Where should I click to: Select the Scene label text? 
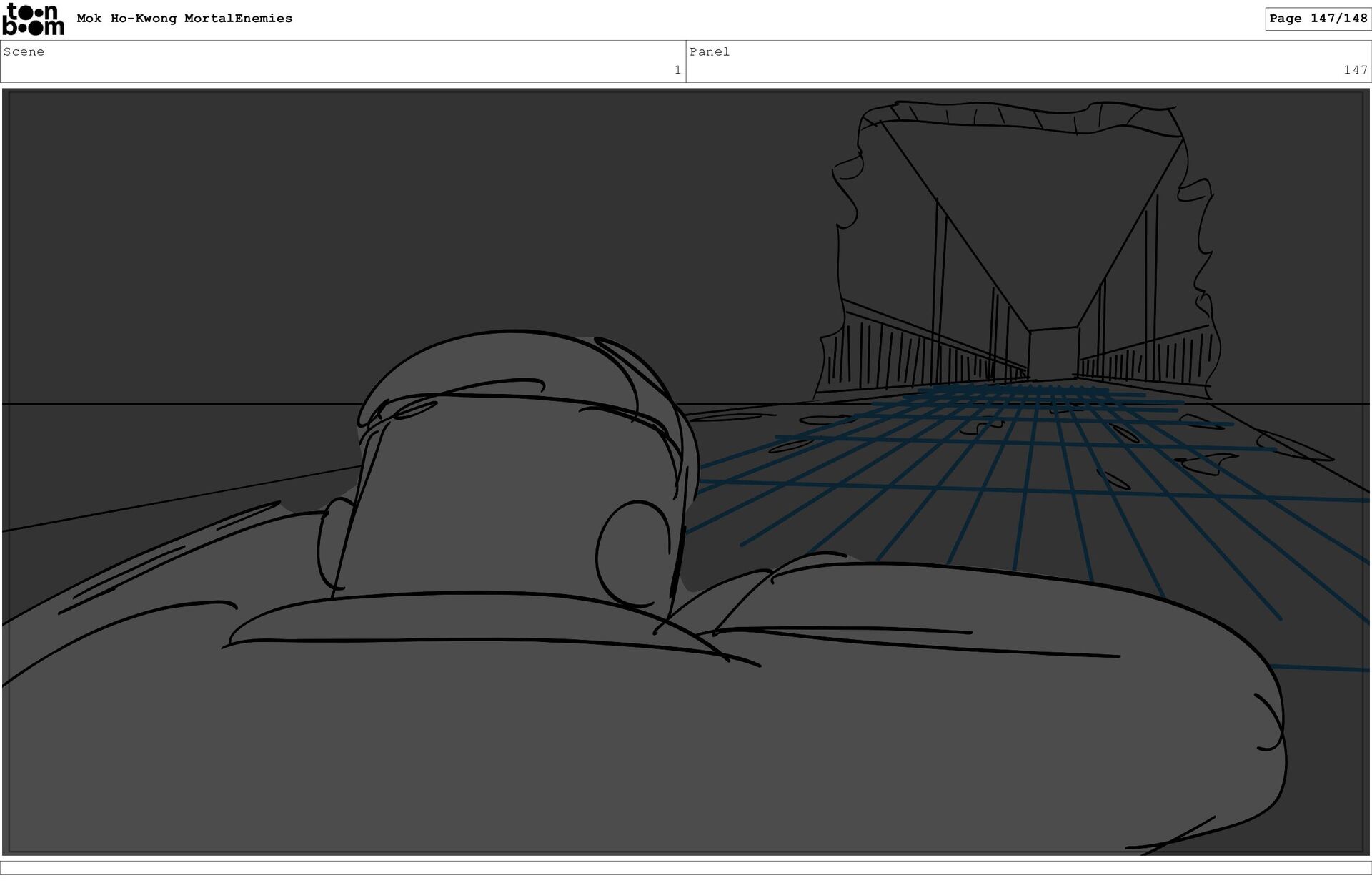click(24, 51)
